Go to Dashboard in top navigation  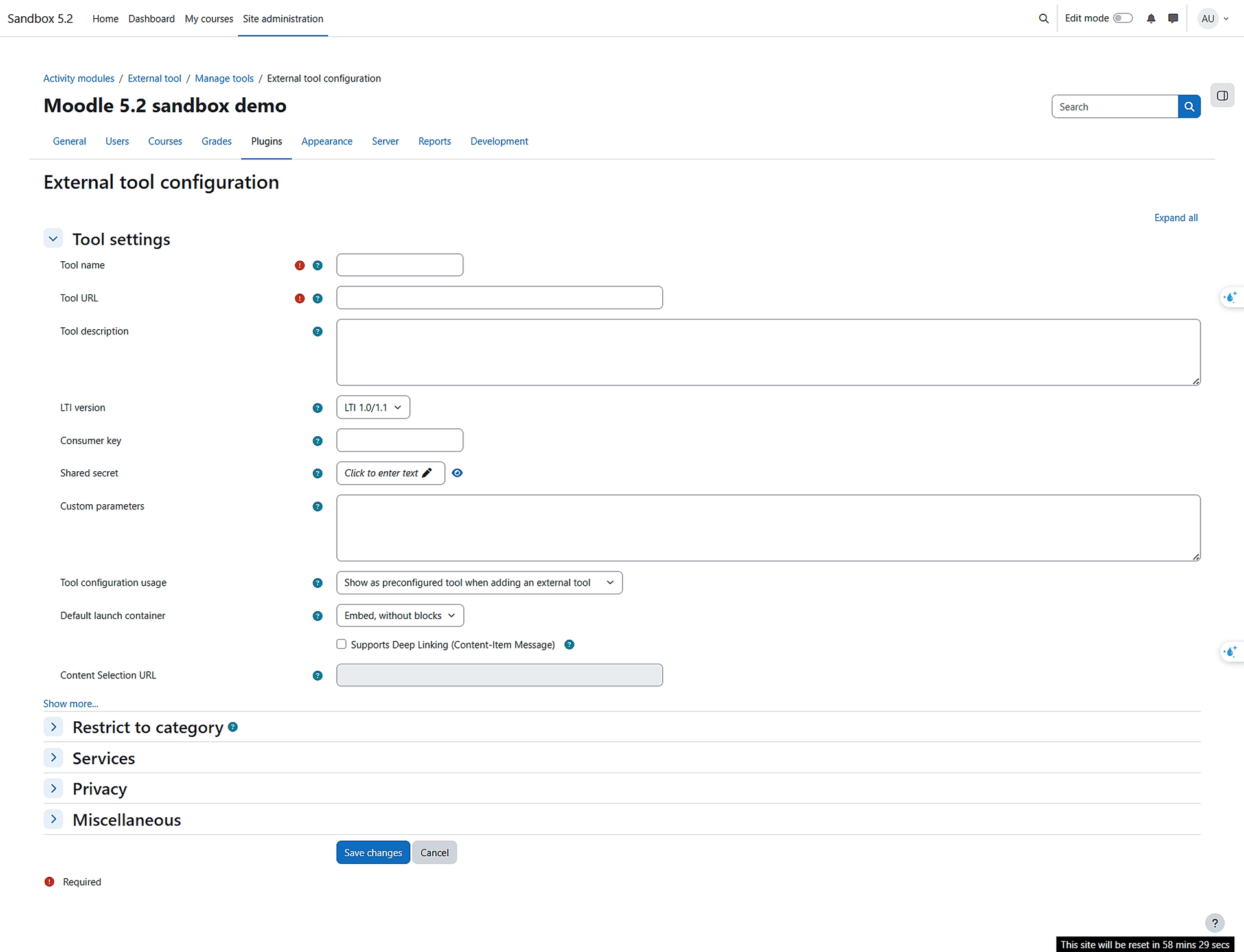pos(152,18)
